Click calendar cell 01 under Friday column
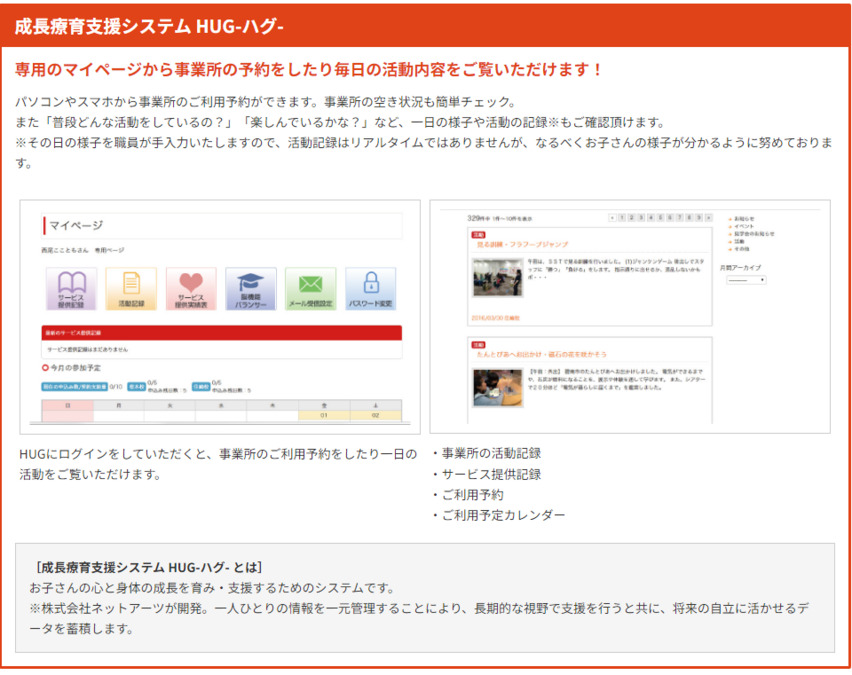 (x=324, y=416)
